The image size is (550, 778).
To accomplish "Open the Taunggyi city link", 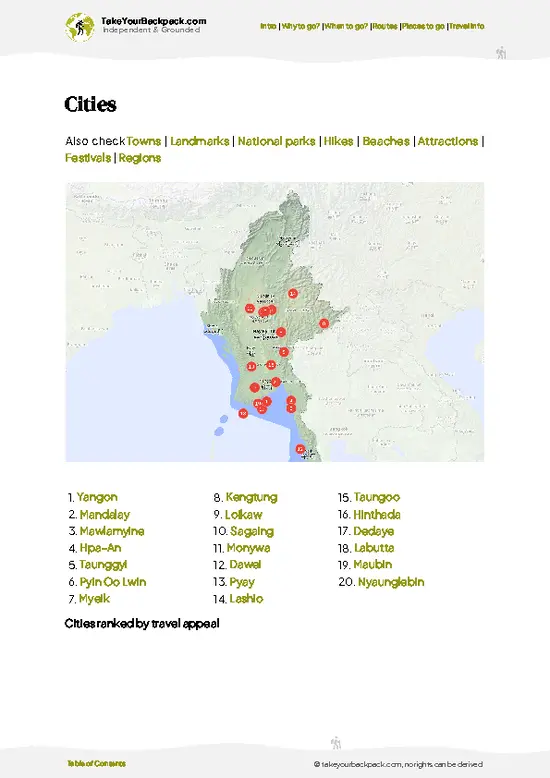I will [103, 565].
